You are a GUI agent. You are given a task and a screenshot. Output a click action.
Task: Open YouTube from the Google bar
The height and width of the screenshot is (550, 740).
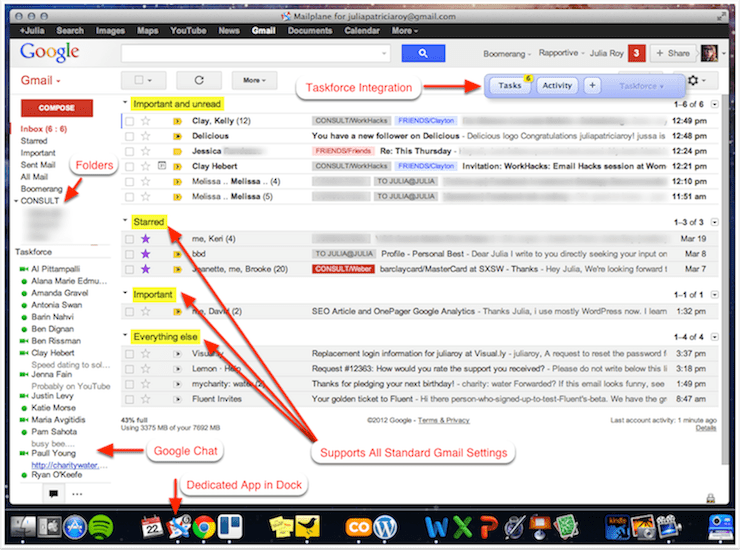(x=188, y=31)
